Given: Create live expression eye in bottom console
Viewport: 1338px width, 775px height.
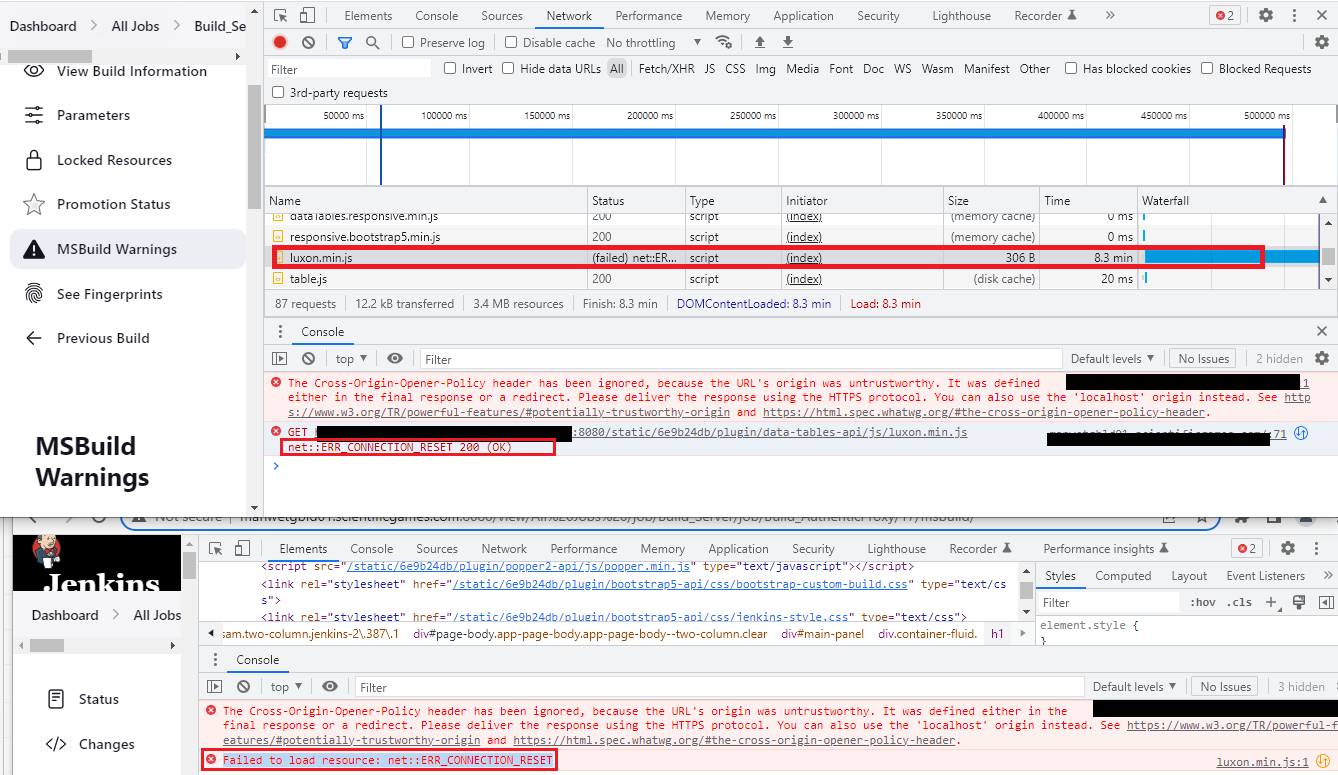Looking at the screenshot, I should click(x=330, y=687).
